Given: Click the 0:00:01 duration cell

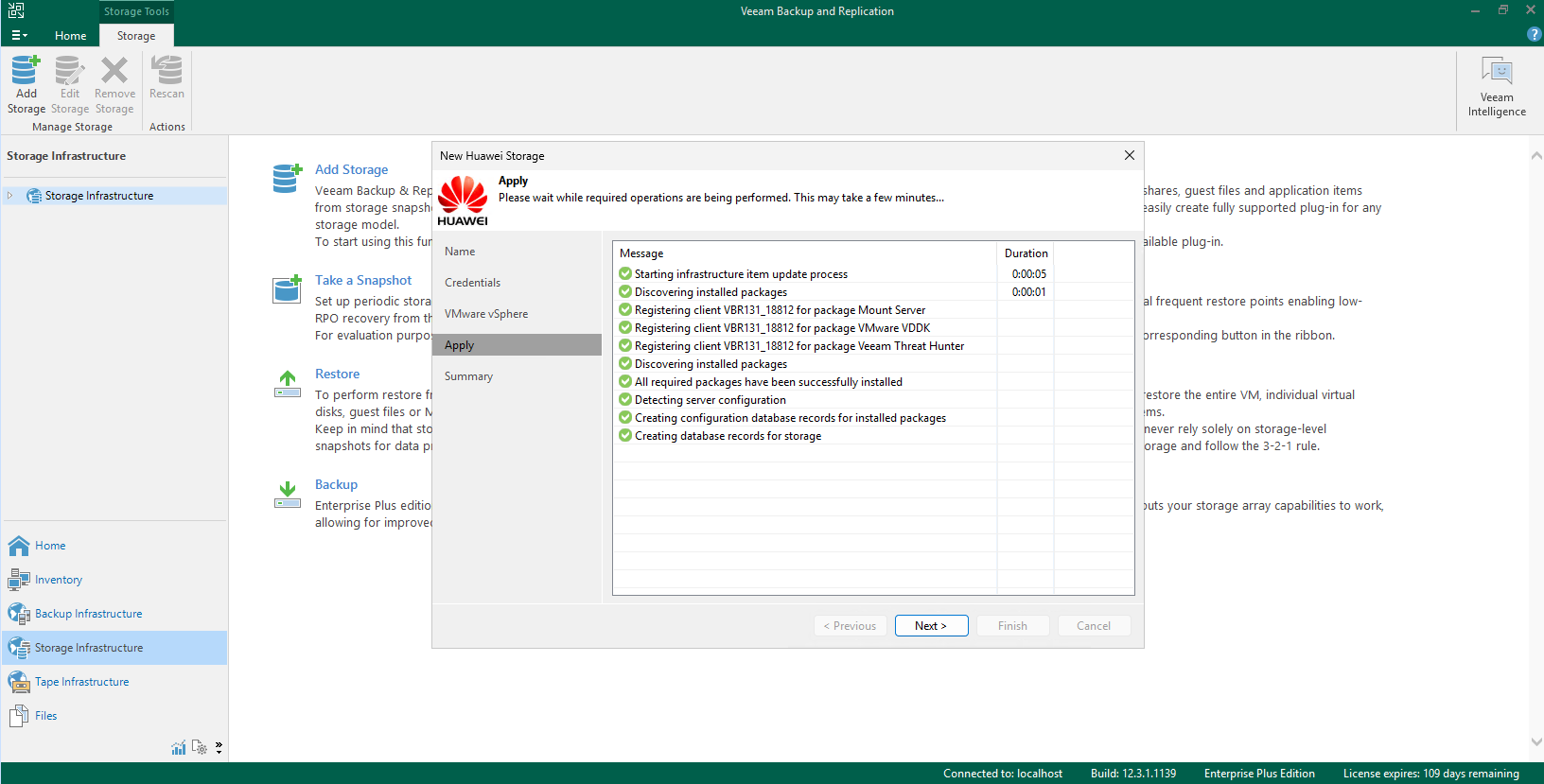Looking at the screenshot, I should [x=1028, y=292].
